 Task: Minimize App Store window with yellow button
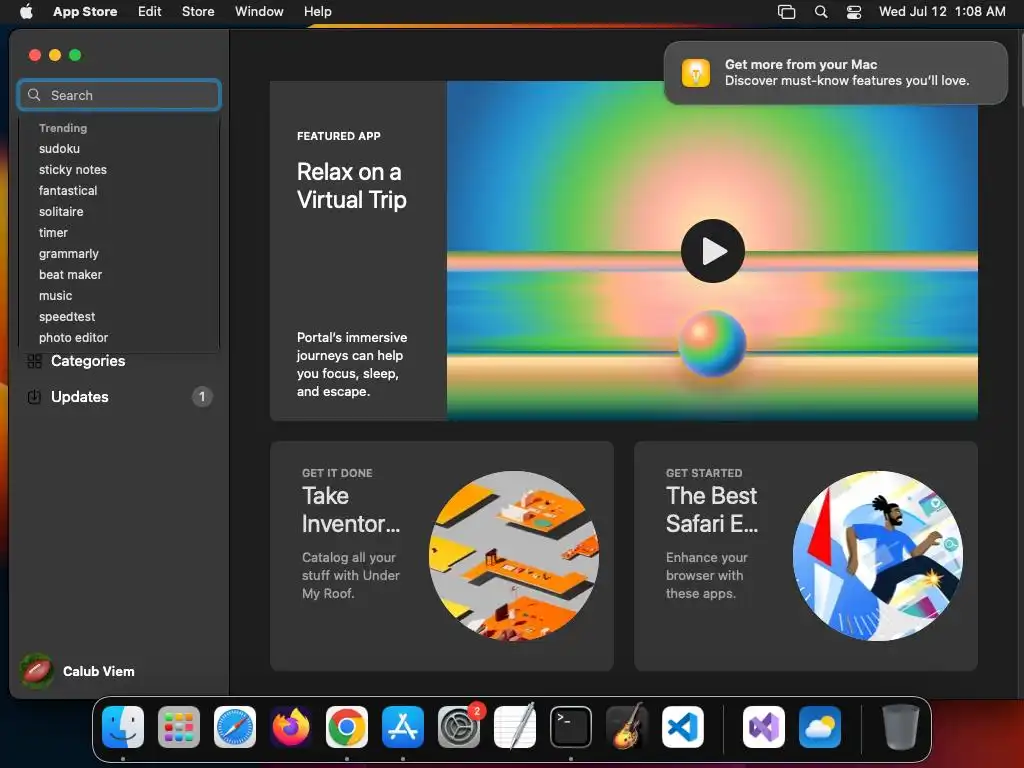tap(56, 55)
